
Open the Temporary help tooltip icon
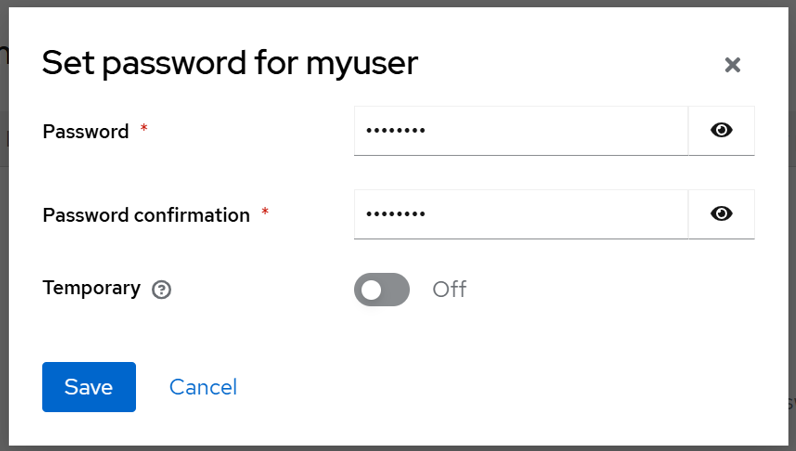point(162,290)
